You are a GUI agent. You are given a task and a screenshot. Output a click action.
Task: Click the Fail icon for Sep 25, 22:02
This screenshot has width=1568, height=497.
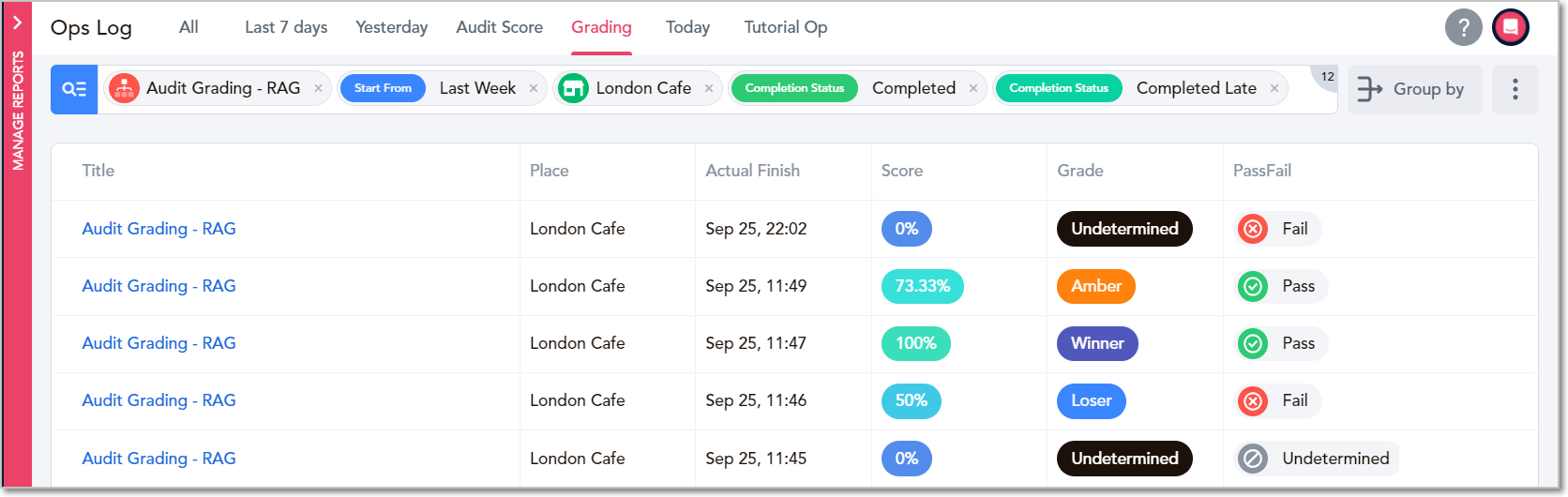[1253, 229]
